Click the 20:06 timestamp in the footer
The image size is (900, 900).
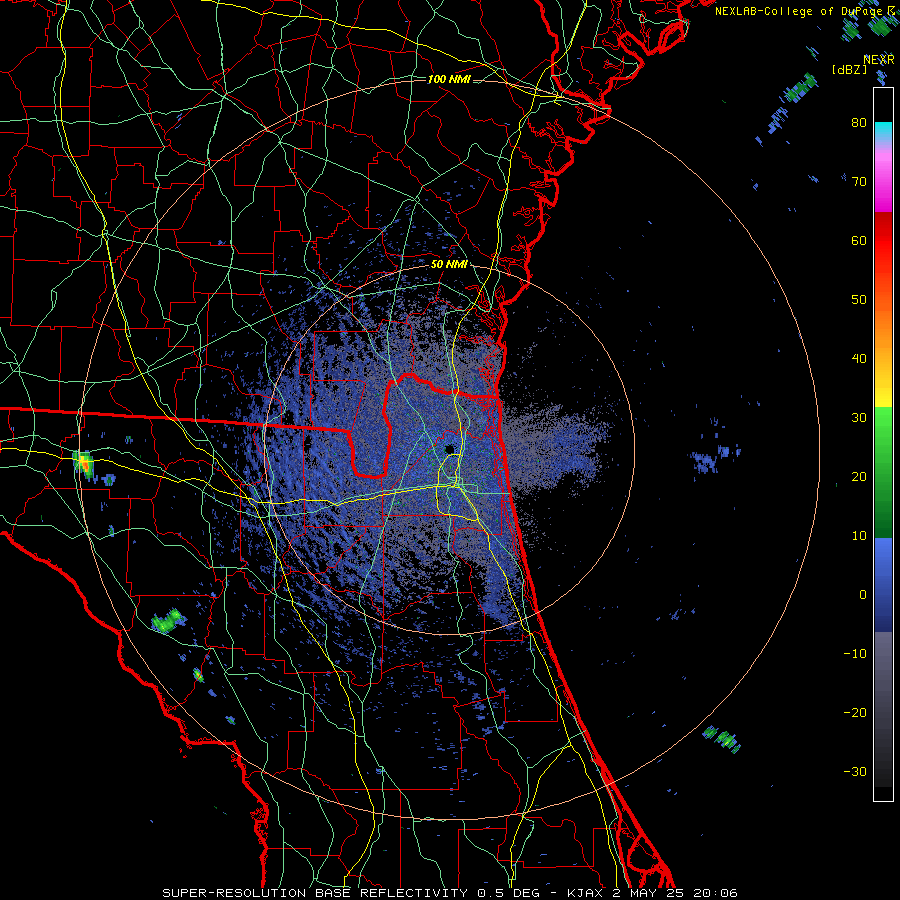715,893
